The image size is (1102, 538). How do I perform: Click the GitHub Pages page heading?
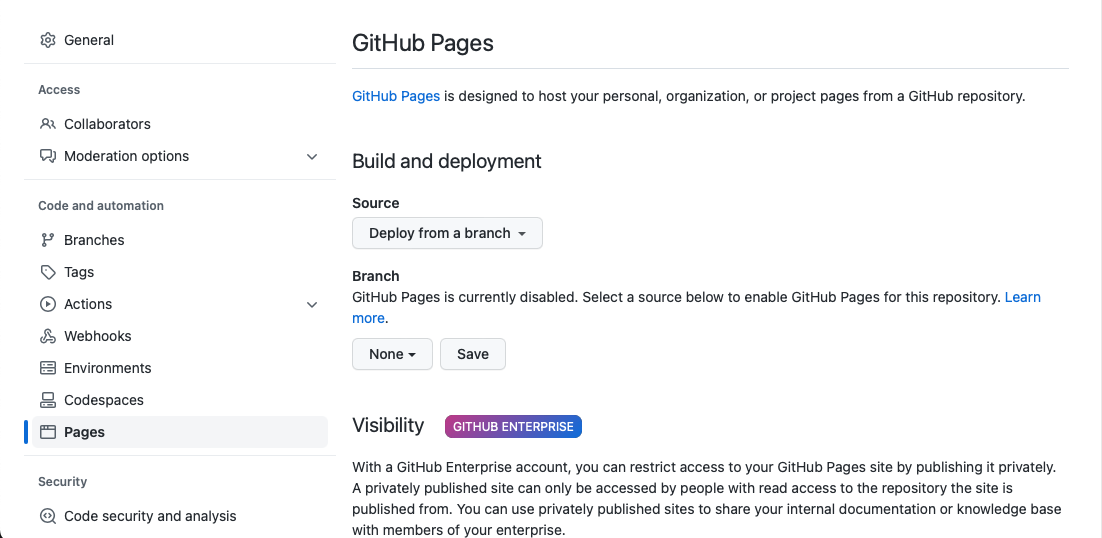click(422, 43)
